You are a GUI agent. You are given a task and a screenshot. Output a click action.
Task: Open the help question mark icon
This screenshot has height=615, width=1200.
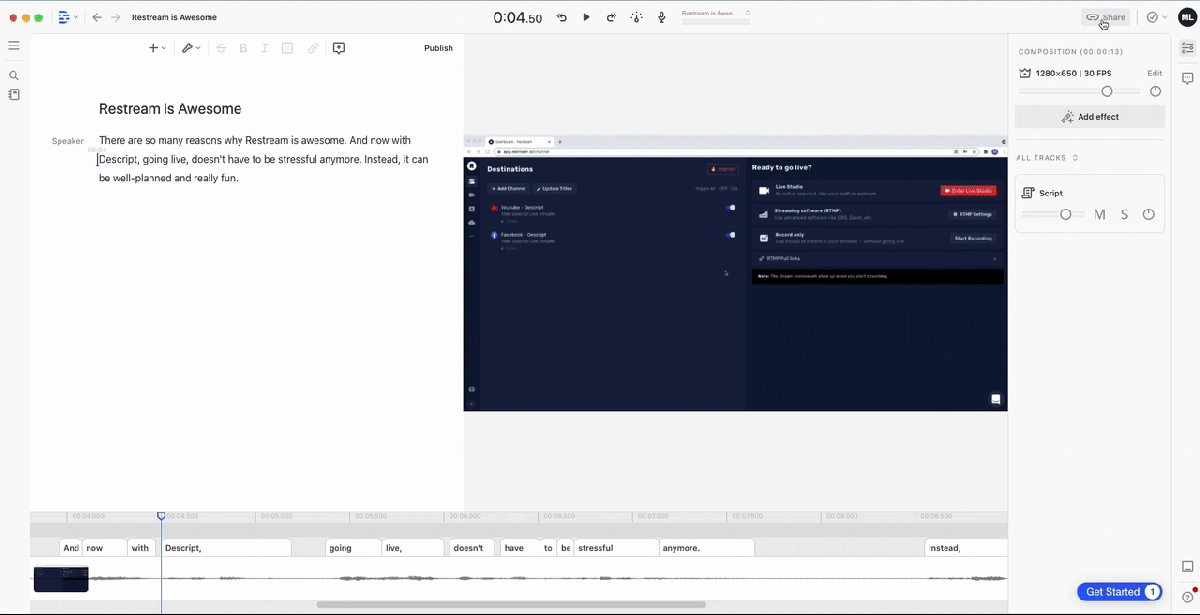(1188, 597)
